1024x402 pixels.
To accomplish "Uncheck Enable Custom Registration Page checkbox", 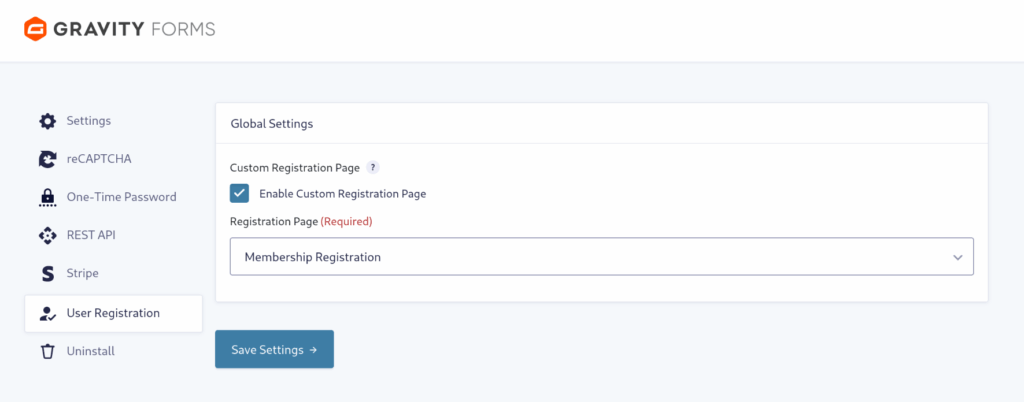I will point(239,193).
